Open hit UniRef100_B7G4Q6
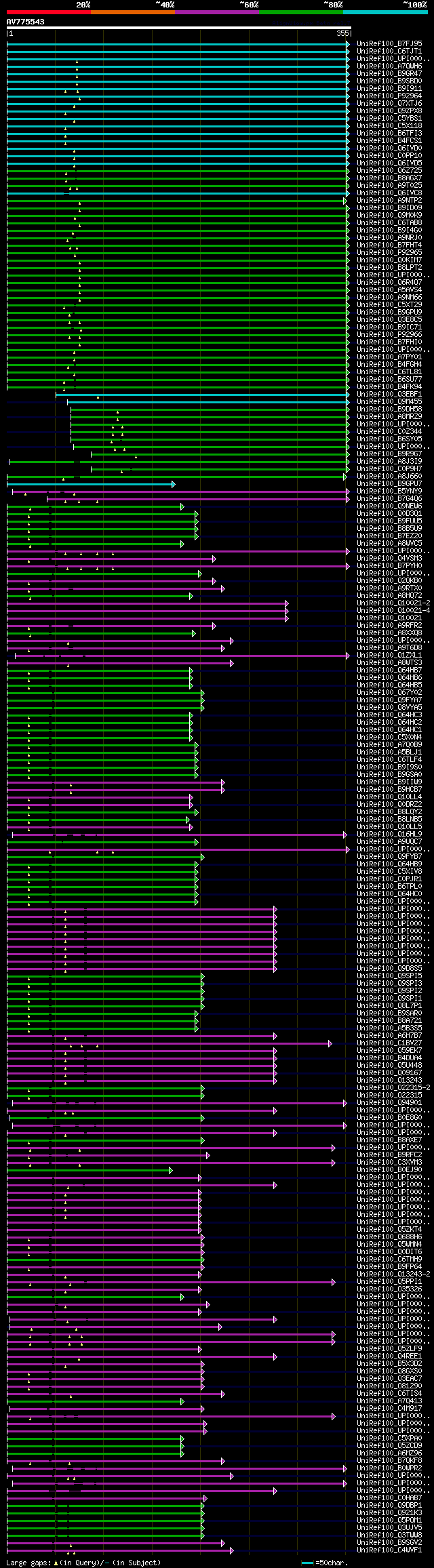This screenshot has height=1568, width=434. [x=389, y=498]
